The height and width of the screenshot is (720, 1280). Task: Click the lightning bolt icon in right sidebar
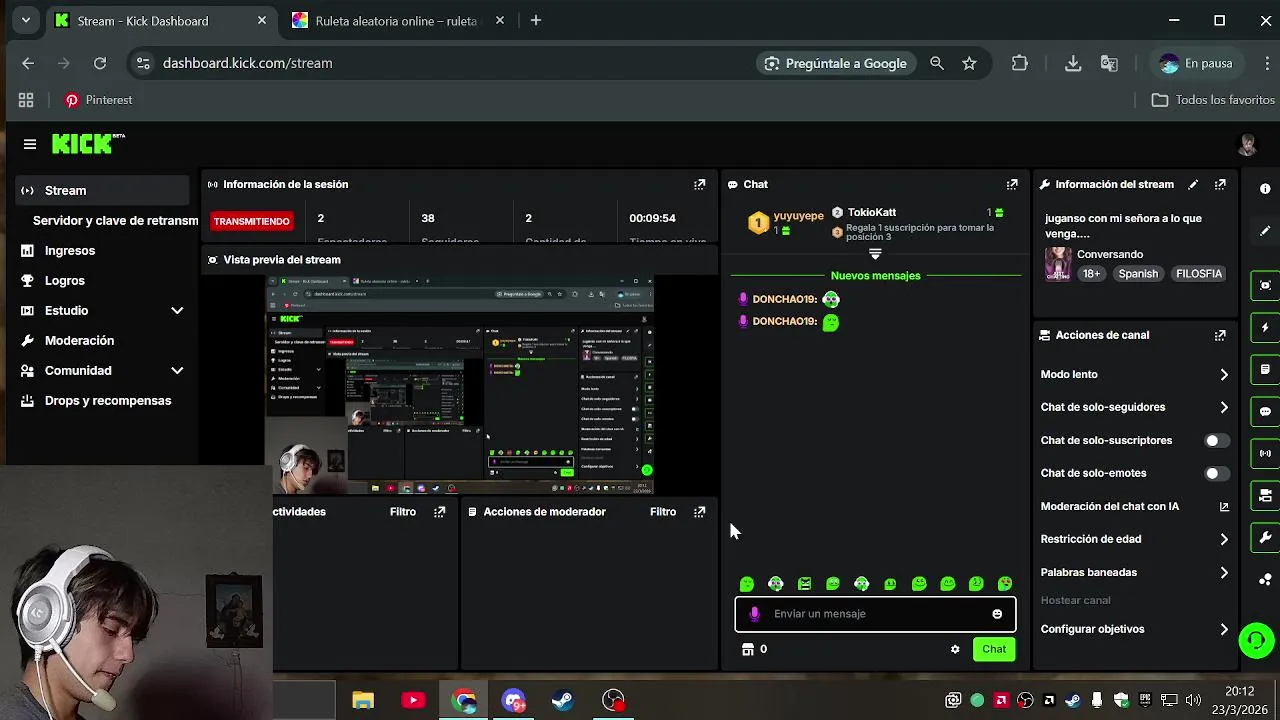(1265, 327)
